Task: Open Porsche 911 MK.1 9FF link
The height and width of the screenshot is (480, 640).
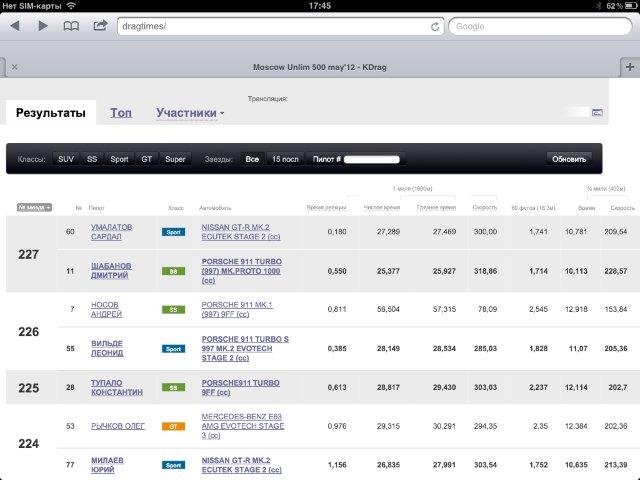Action: click(x=237, y=309)
